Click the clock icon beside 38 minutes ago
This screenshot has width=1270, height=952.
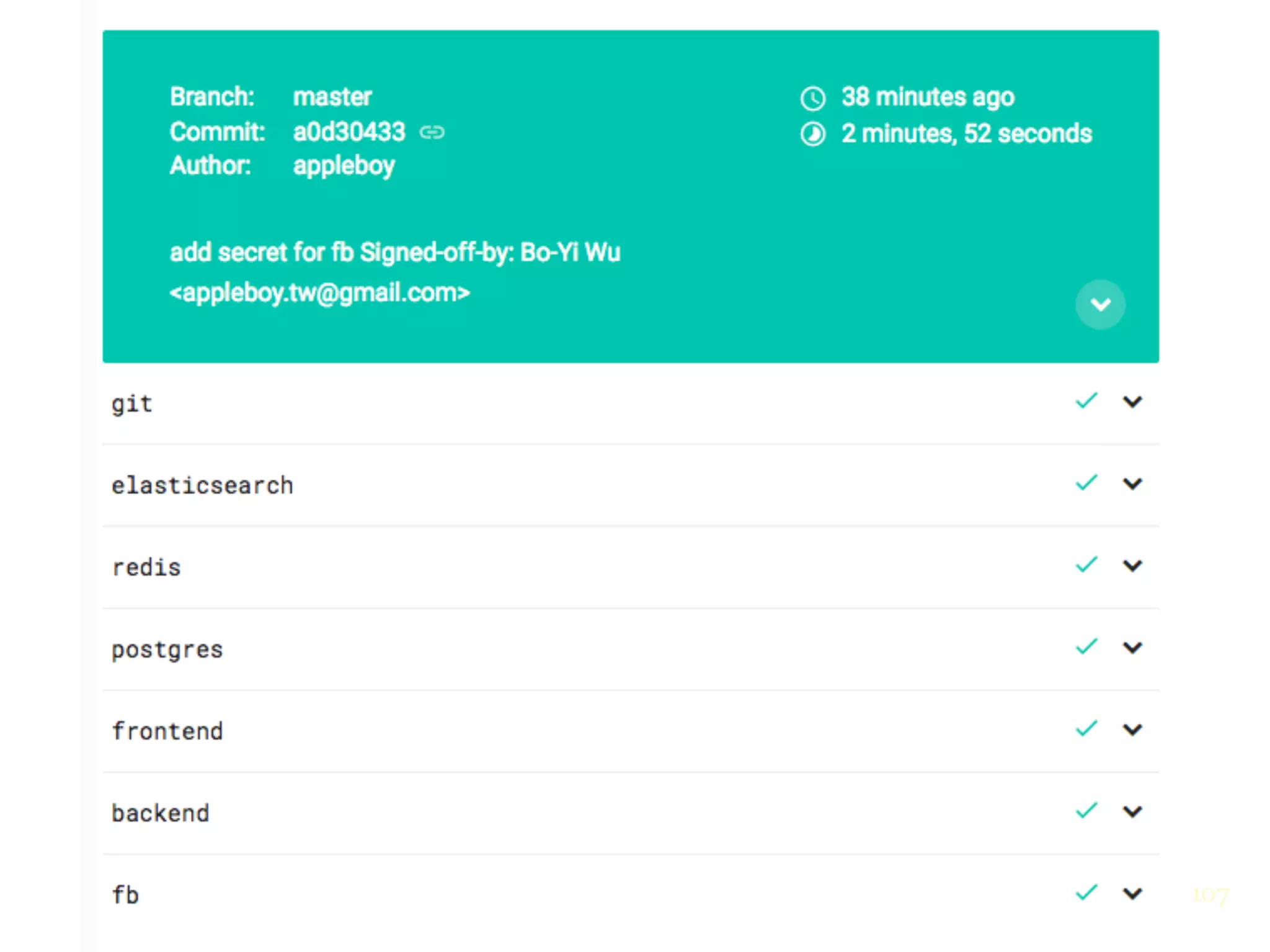[812, 98]
